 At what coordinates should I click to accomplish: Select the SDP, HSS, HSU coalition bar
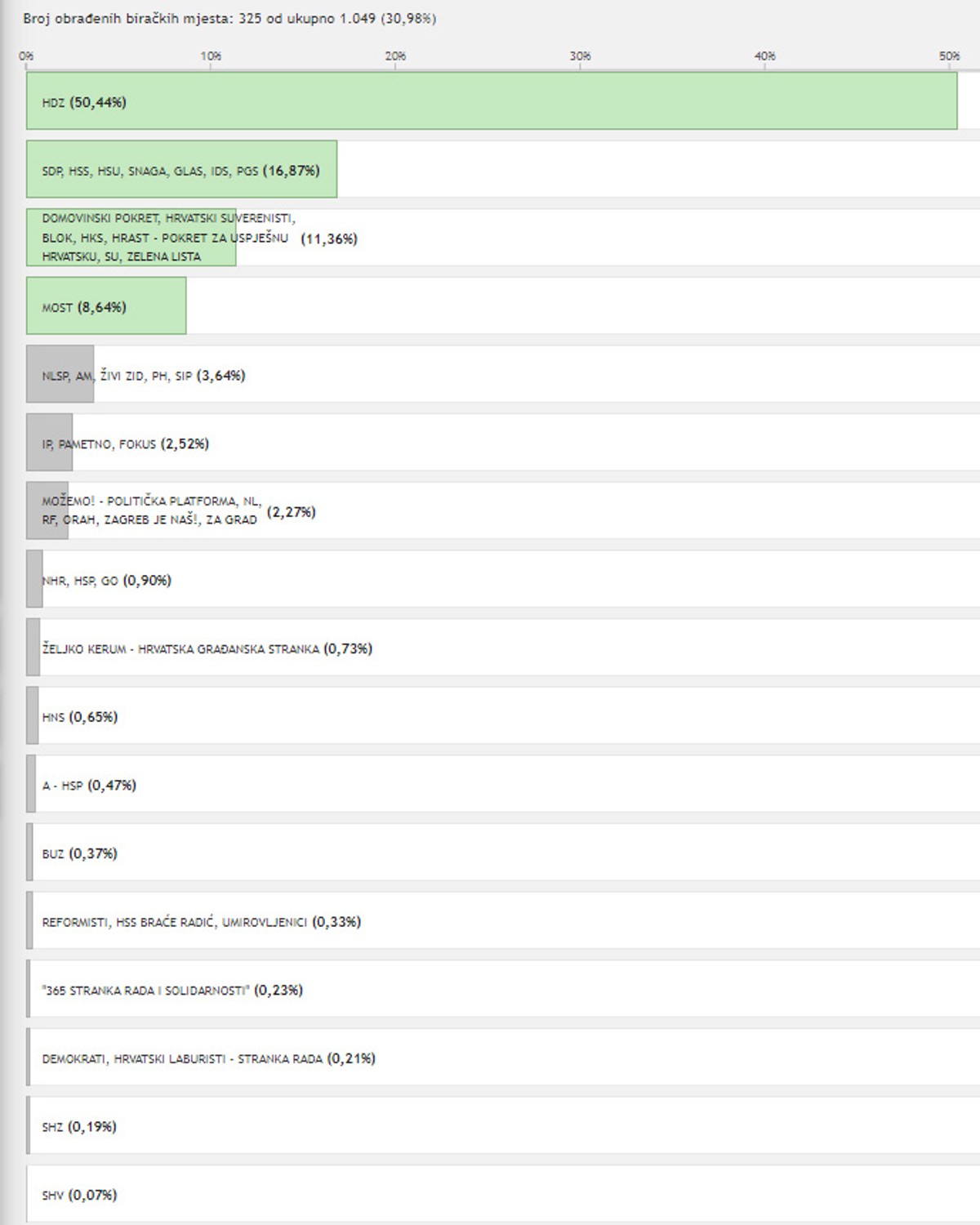(x=181, y=169)
